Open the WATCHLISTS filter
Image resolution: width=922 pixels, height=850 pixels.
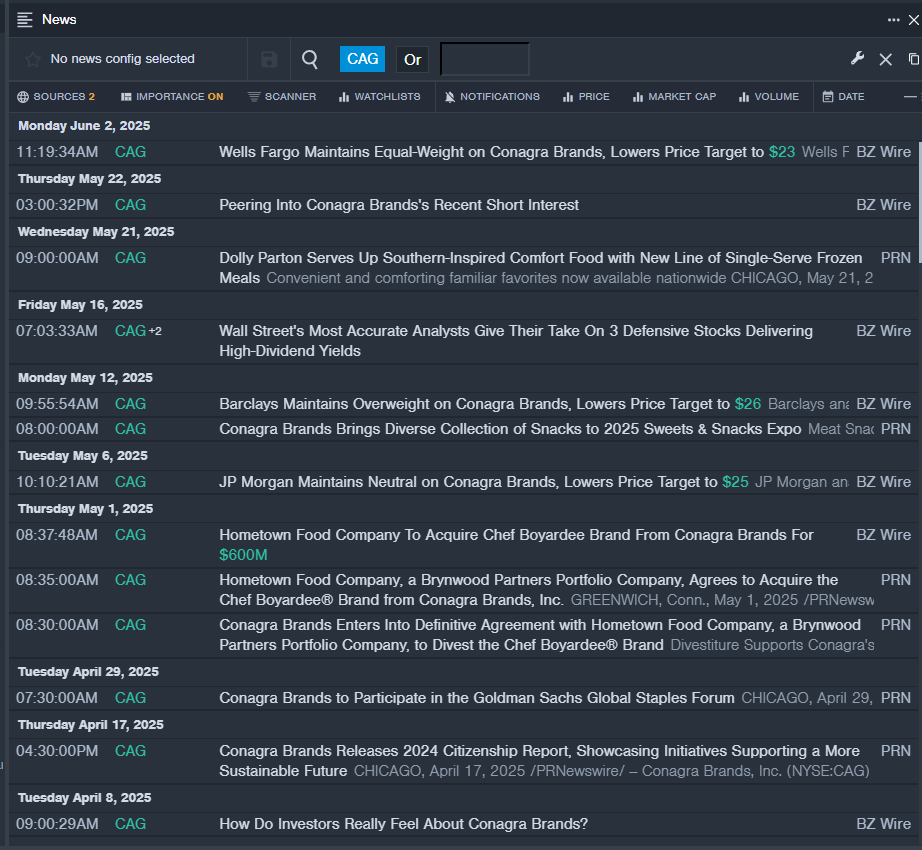coord(380,97)
